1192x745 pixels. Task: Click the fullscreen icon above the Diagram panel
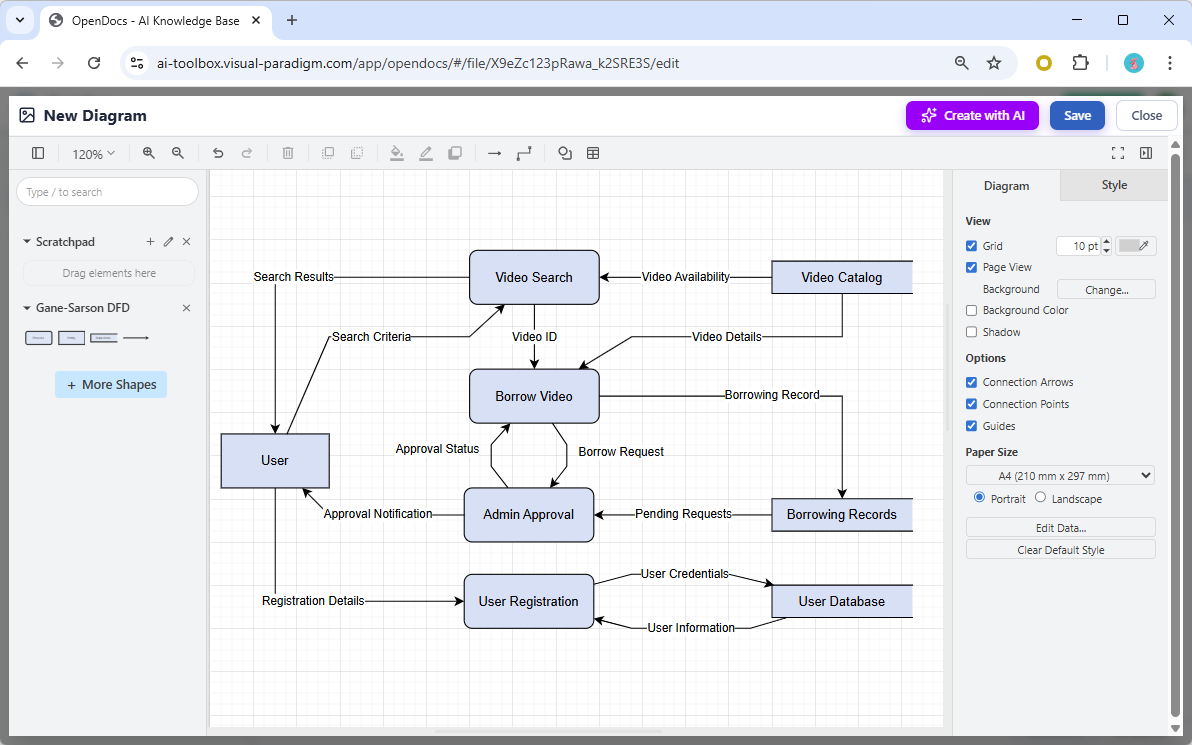click(x=1117, y=153)
